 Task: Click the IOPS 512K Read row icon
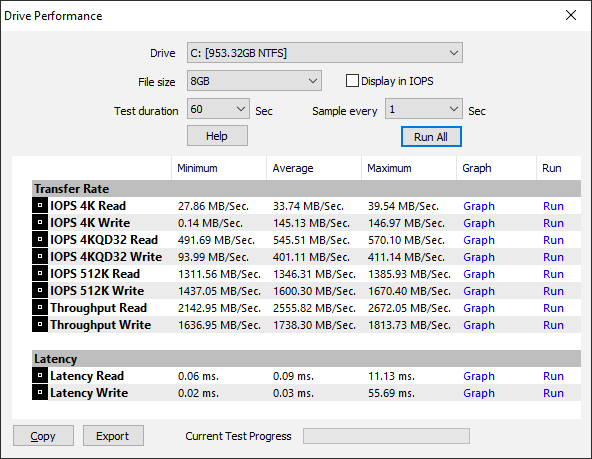point(40,273)
